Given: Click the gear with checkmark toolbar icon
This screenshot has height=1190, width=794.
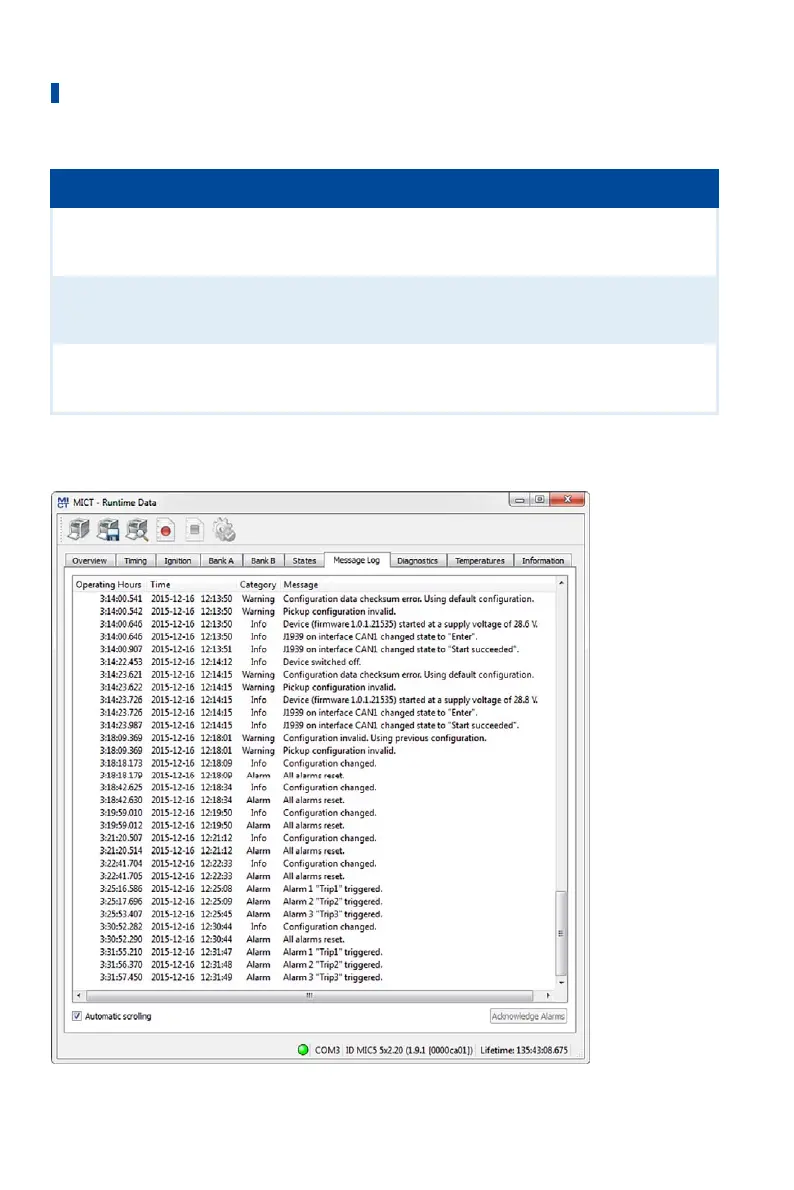Looking at the screenshot, I should coord(224,530).
